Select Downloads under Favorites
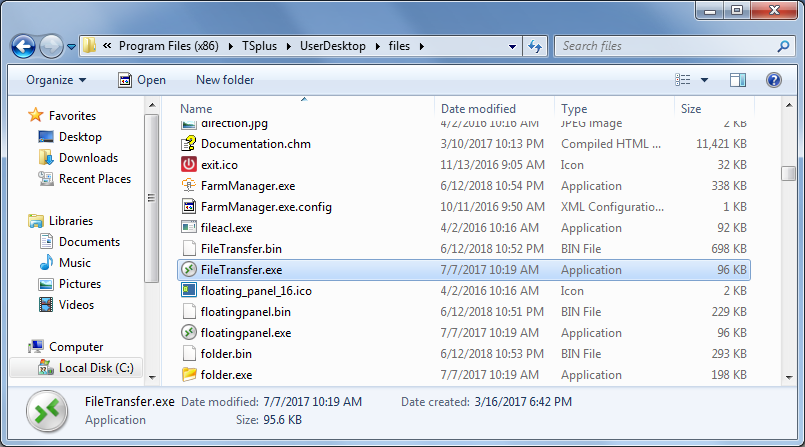The height and width of the screenshot is (447, 805). point(88,158)
